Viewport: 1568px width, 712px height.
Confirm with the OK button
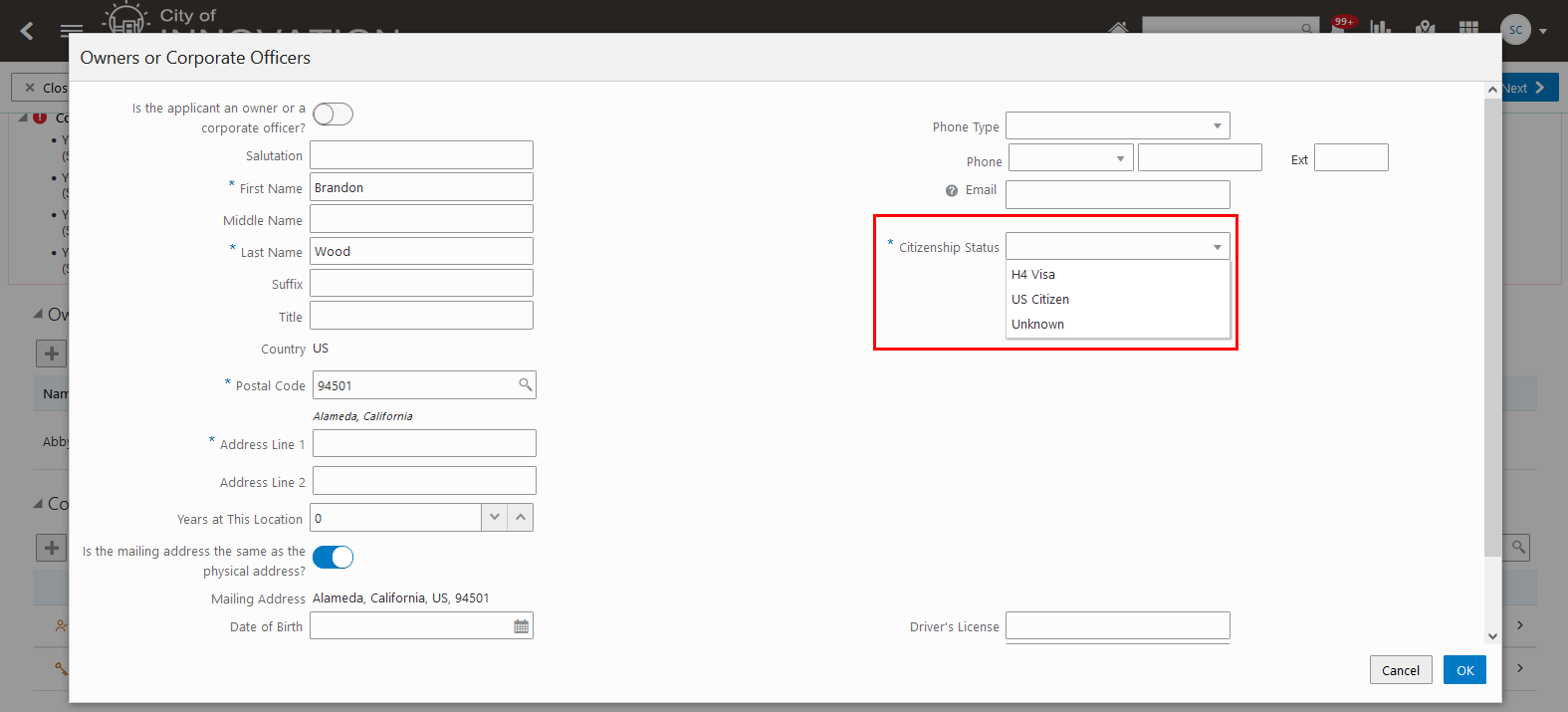click(x=1464, y=670)
